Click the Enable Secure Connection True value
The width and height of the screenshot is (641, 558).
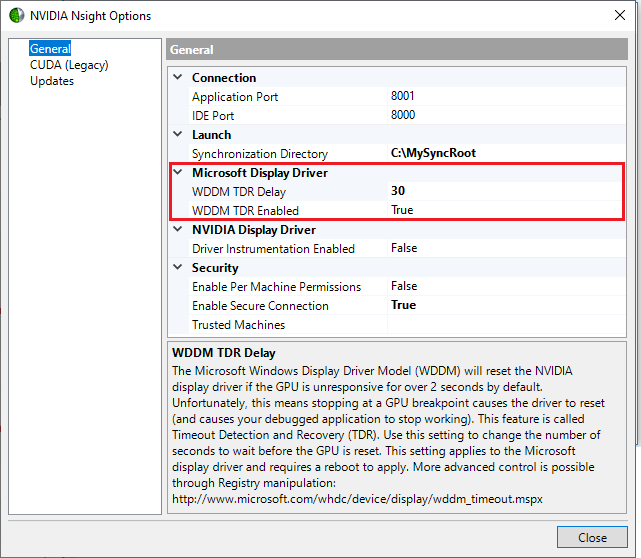[x=506, y=305]
